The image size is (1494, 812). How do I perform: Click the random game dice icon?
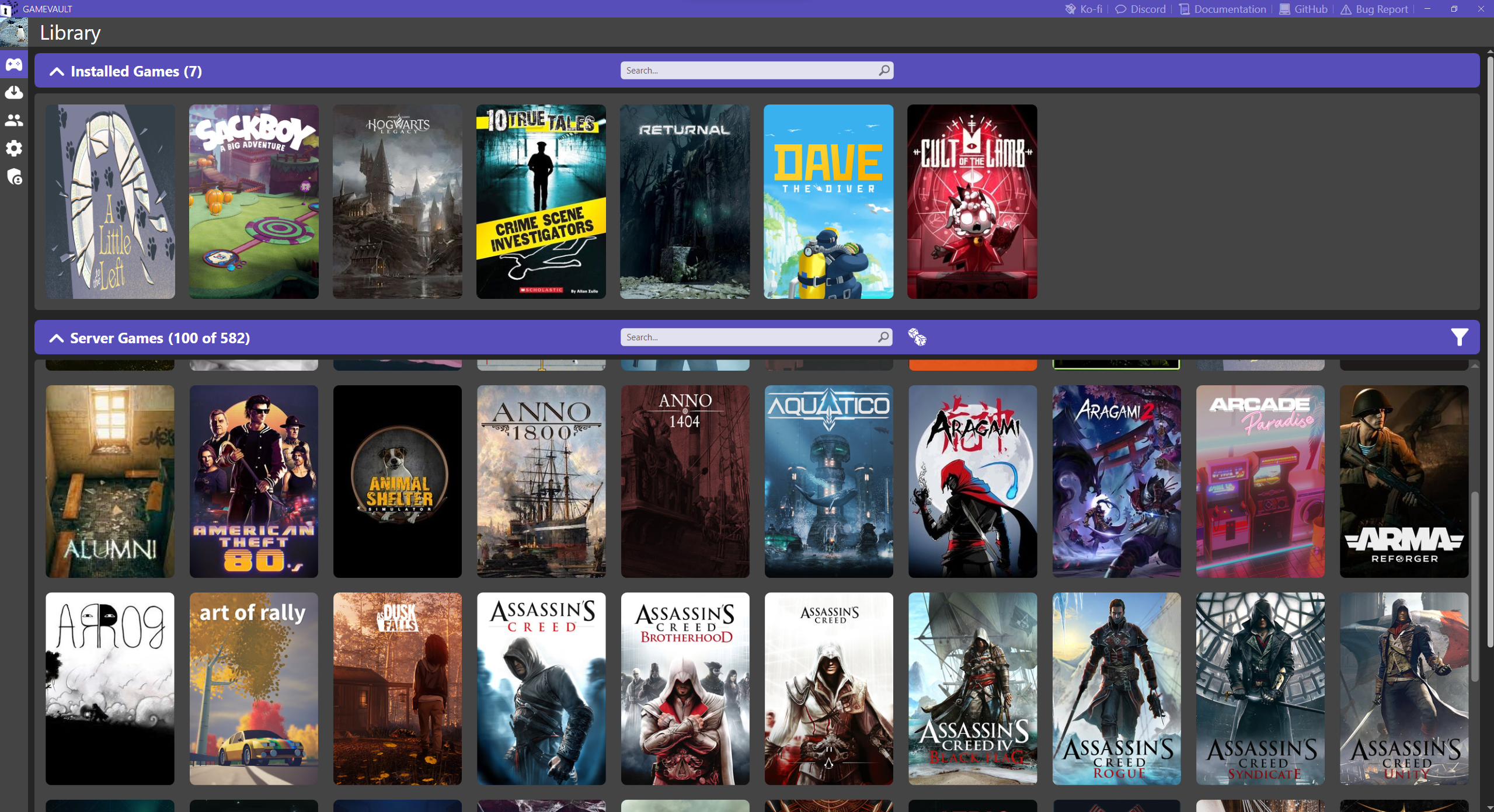click(917, 337)
